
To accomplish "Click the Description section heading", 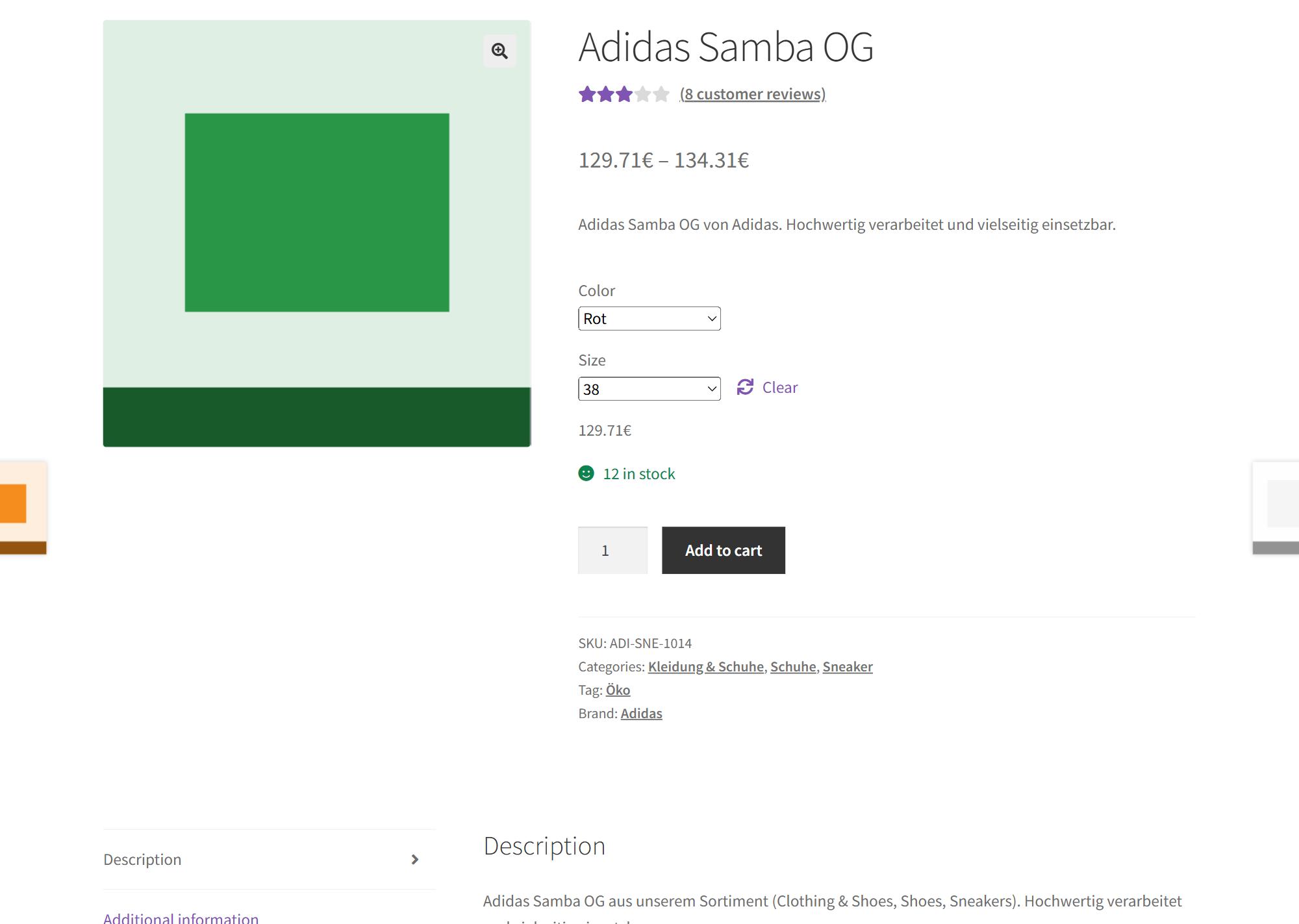I will pos(544,846).
